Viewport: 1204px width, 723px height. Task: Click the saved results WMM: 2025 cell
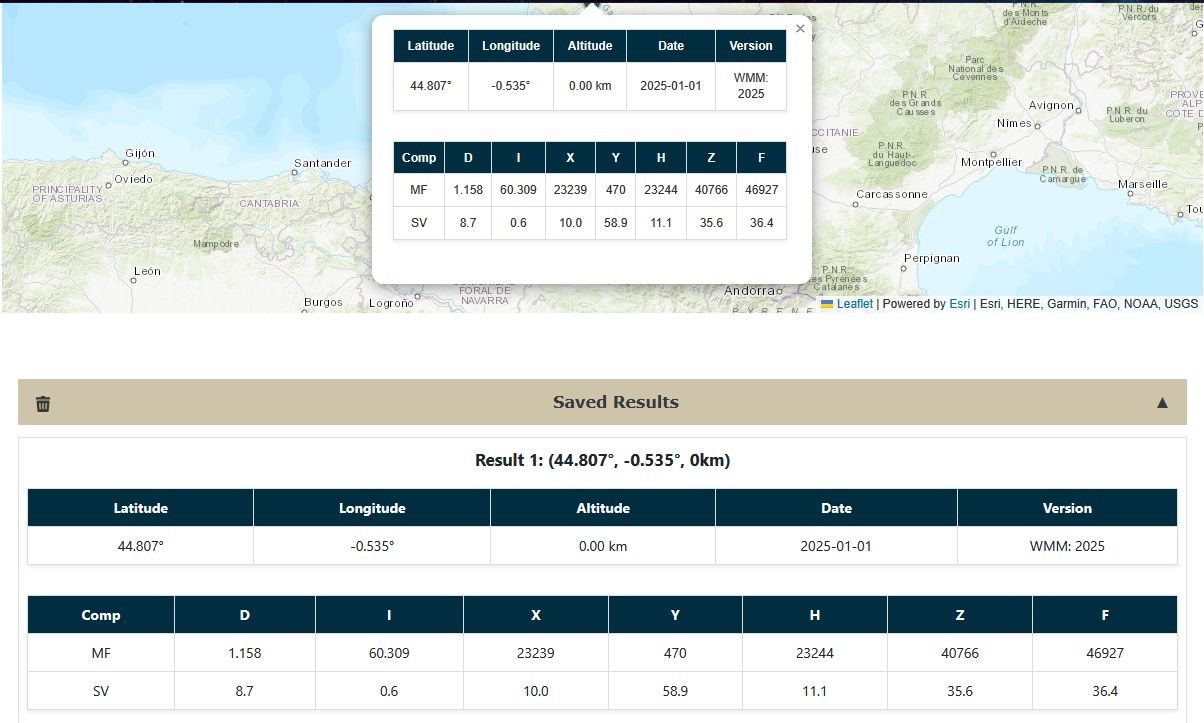[x=1067, y=546]
